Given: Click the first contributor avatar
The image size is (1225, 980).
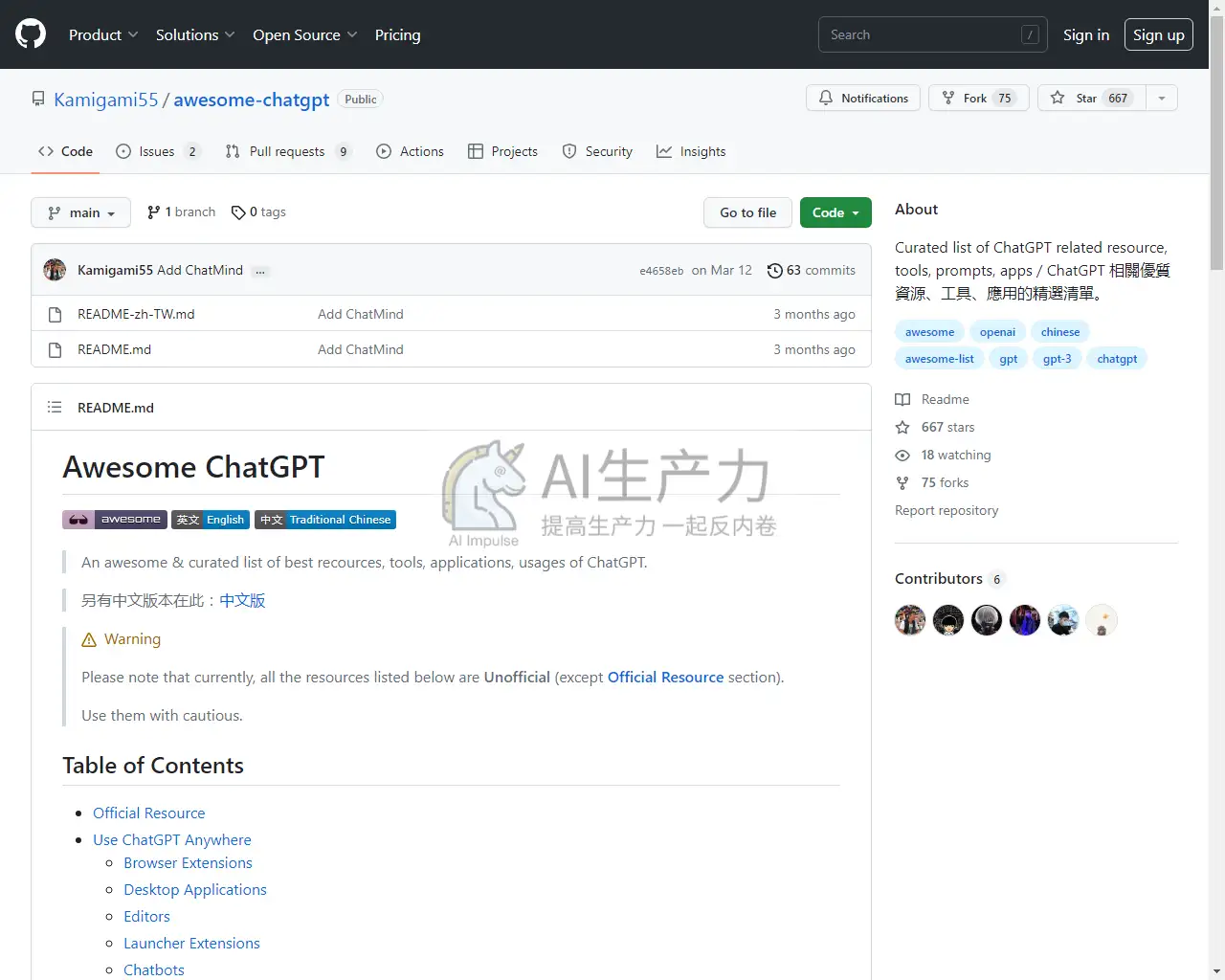Looking at the screenshot, I should 910,620.
